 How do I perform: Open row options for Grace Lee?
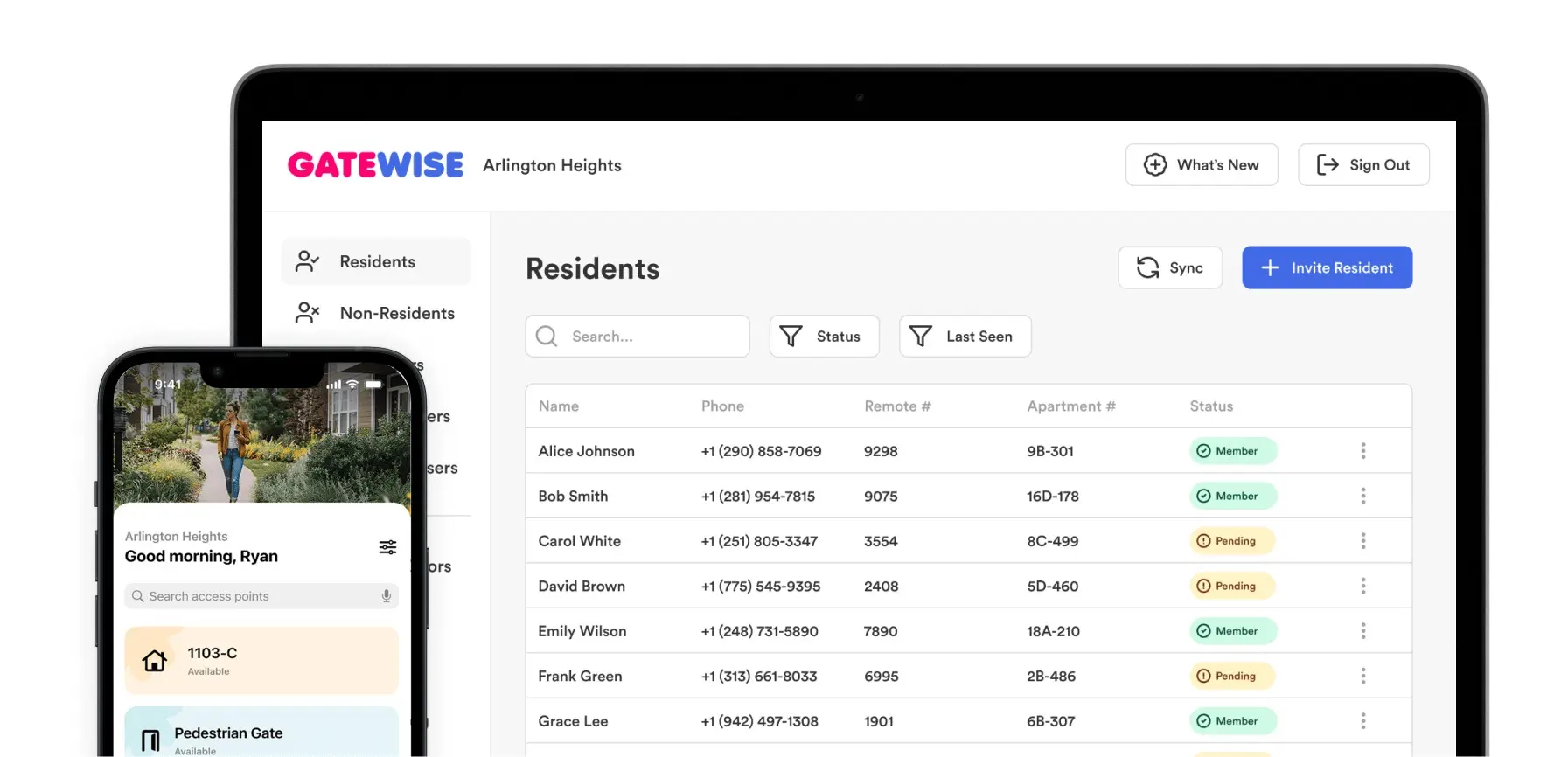pyautogui.click(x=1362, y=721)
